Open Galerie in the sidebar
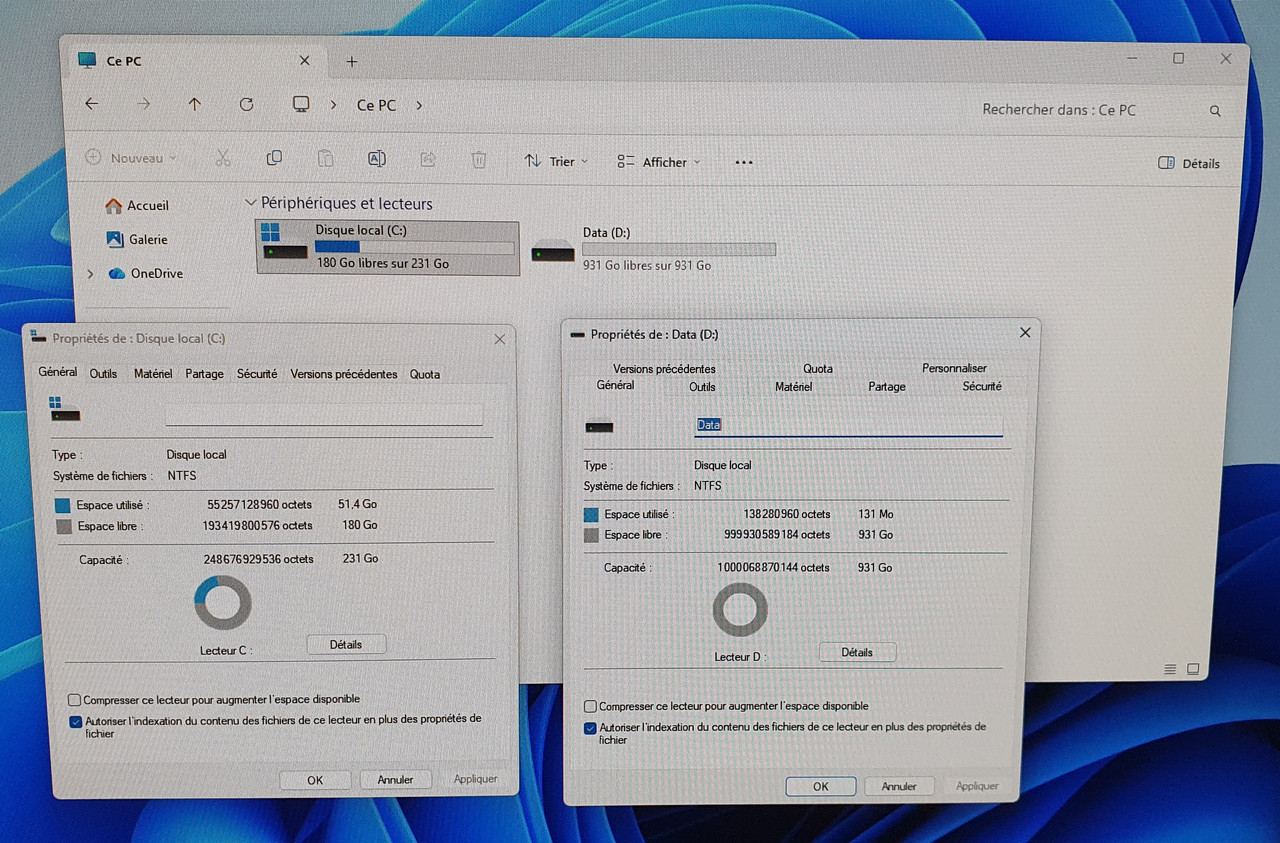Viewport: 1280px width, 843px height. [136, 239]
